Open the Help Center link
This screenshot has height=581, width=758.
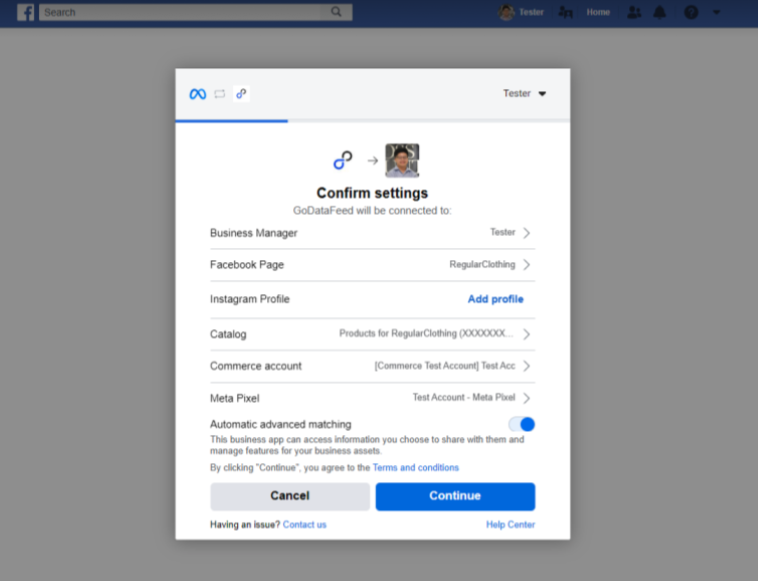pos(510,524)
